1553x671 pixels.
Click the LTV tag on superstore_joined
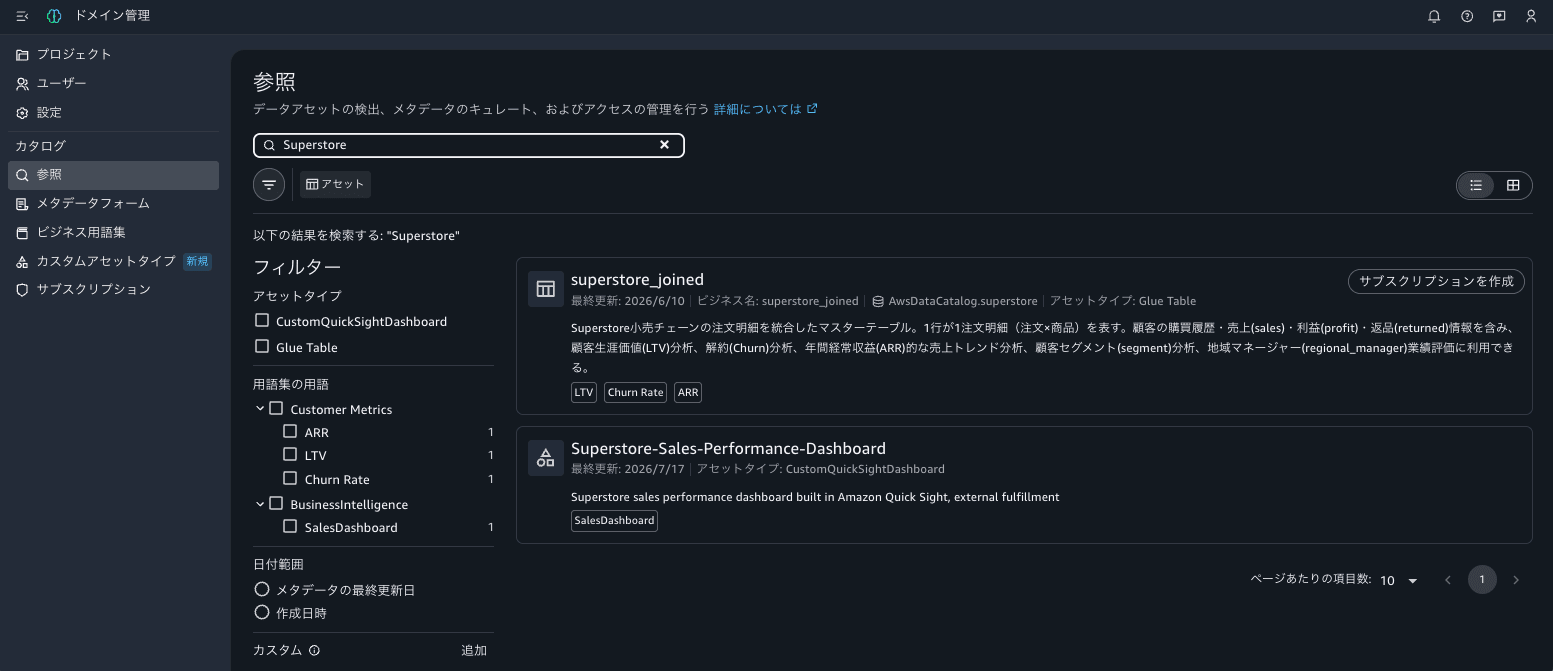(x=584, y=392)
